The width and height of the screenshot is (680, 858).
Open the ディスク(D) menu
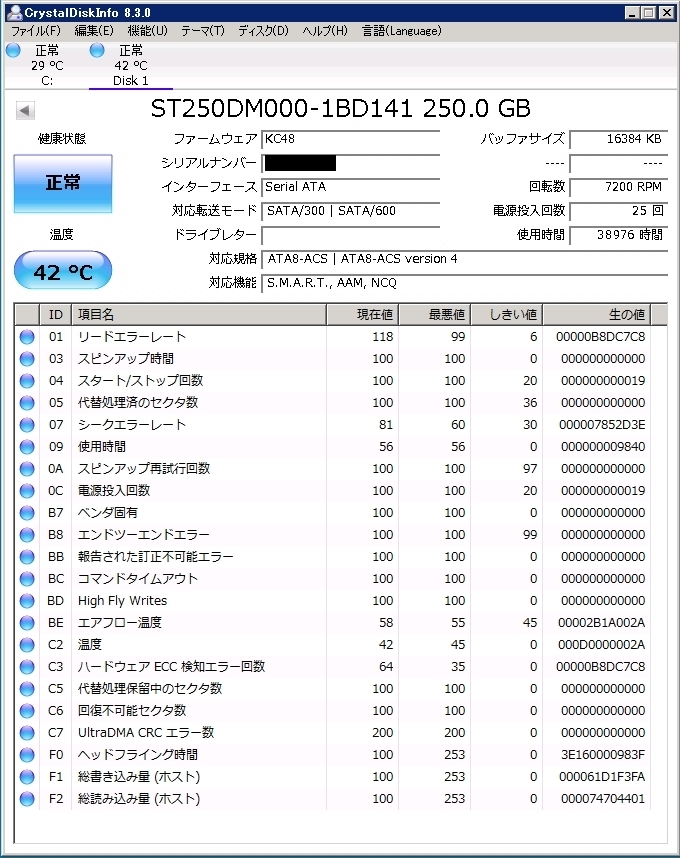tap(263, 31)
